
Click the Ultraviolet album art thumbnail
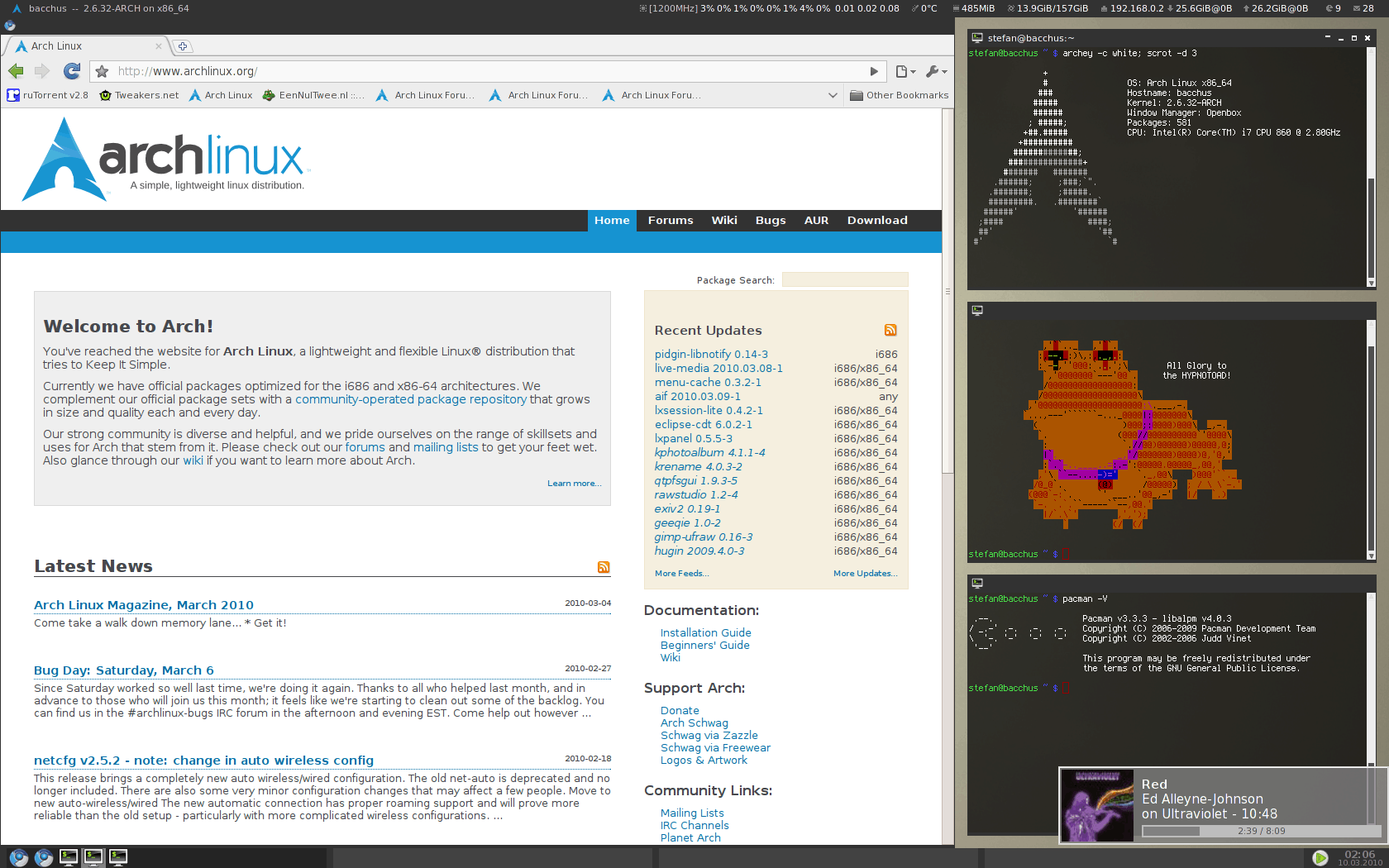pos(1097,806)
